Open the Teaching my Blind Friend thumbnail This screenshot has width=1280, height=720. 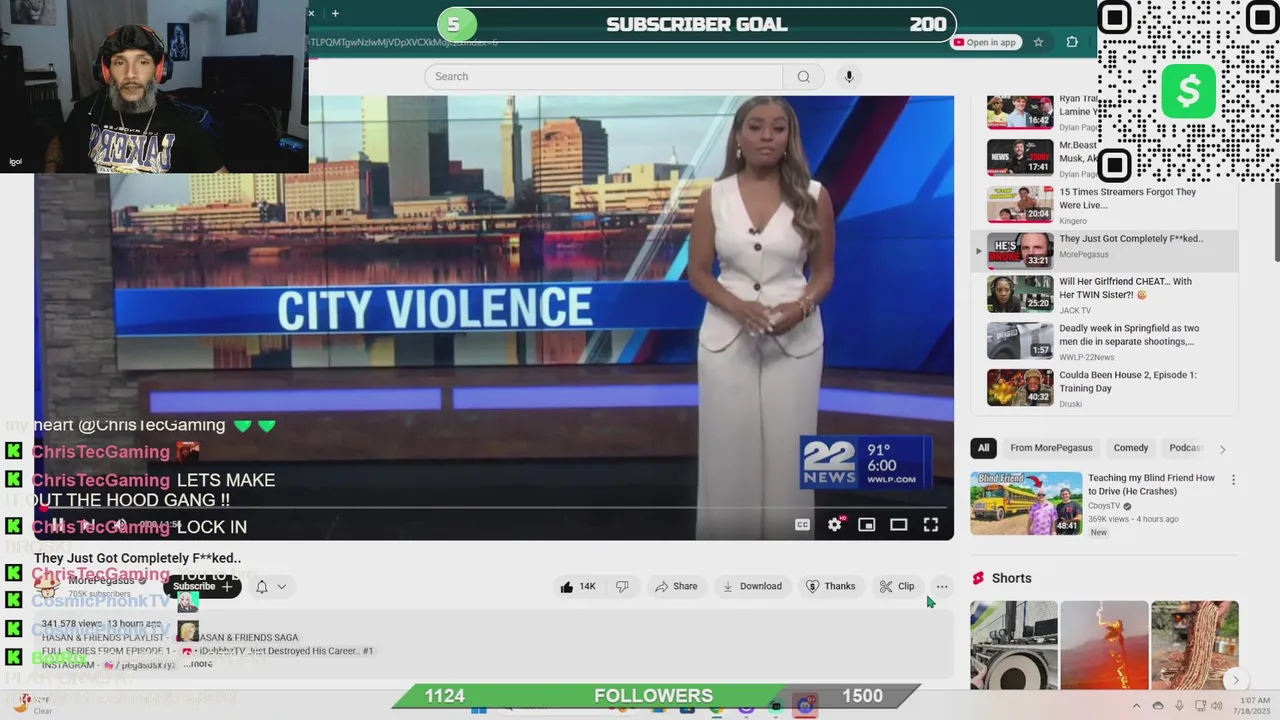click(1026, 503)
